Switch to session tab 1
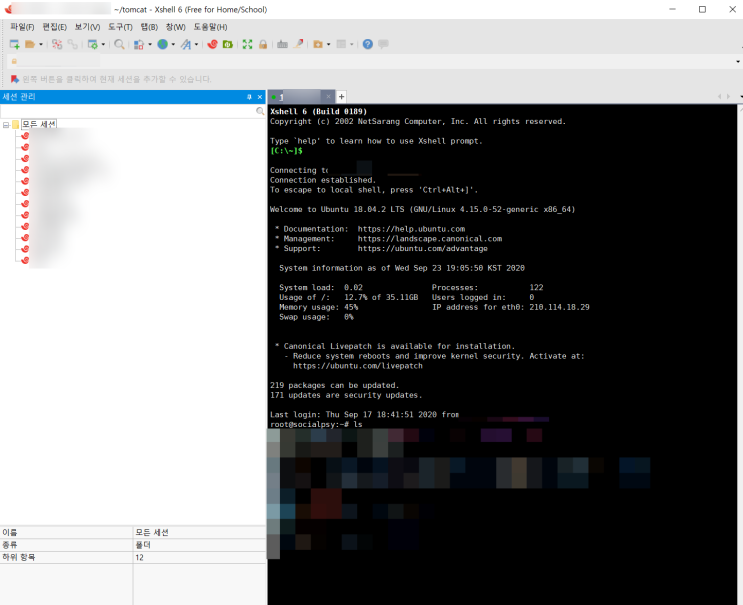The height and width of the screenshot is (605, 743). tap(297, 97)
